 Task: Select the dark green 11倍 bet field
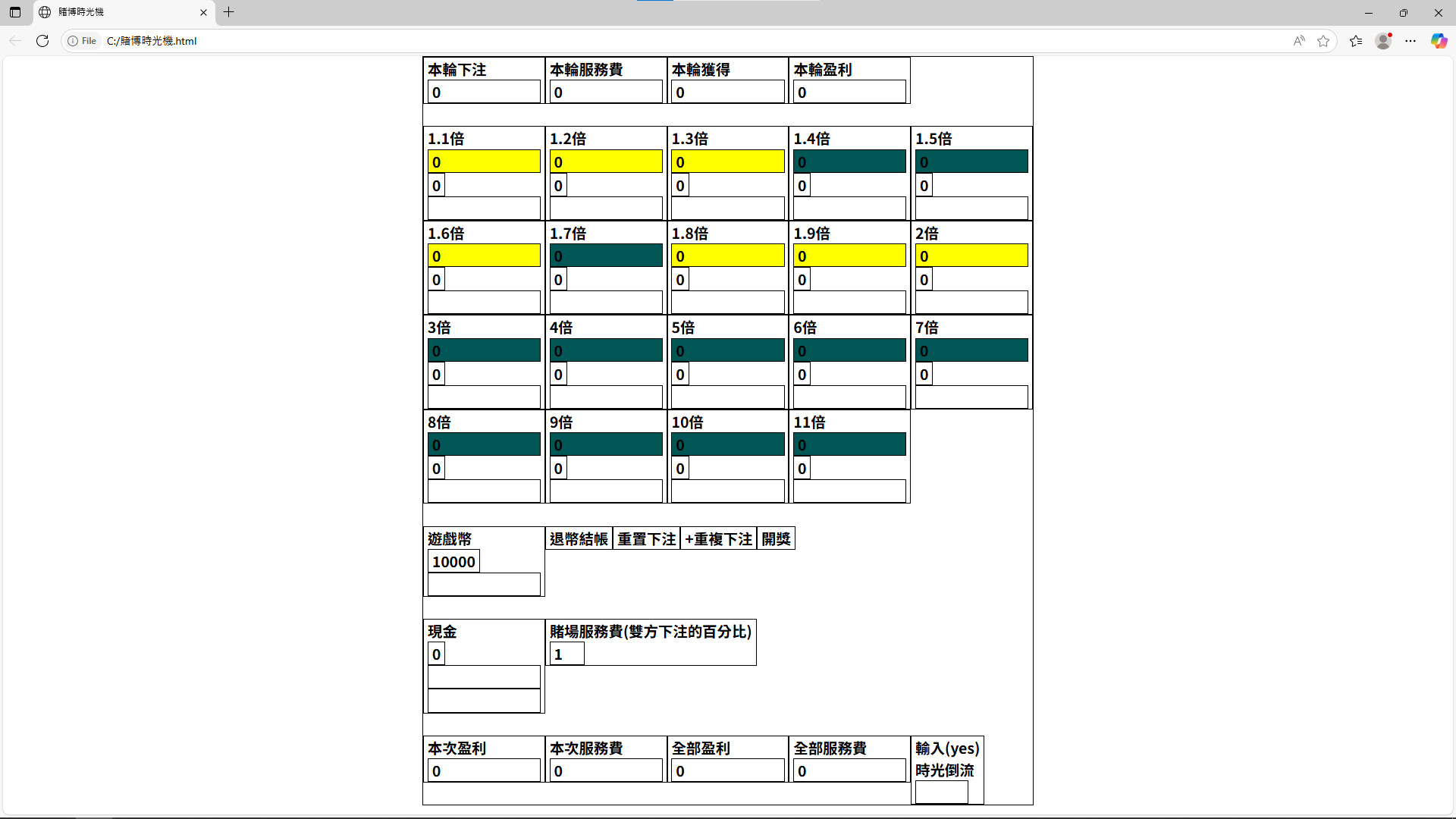tap(849, 444)
